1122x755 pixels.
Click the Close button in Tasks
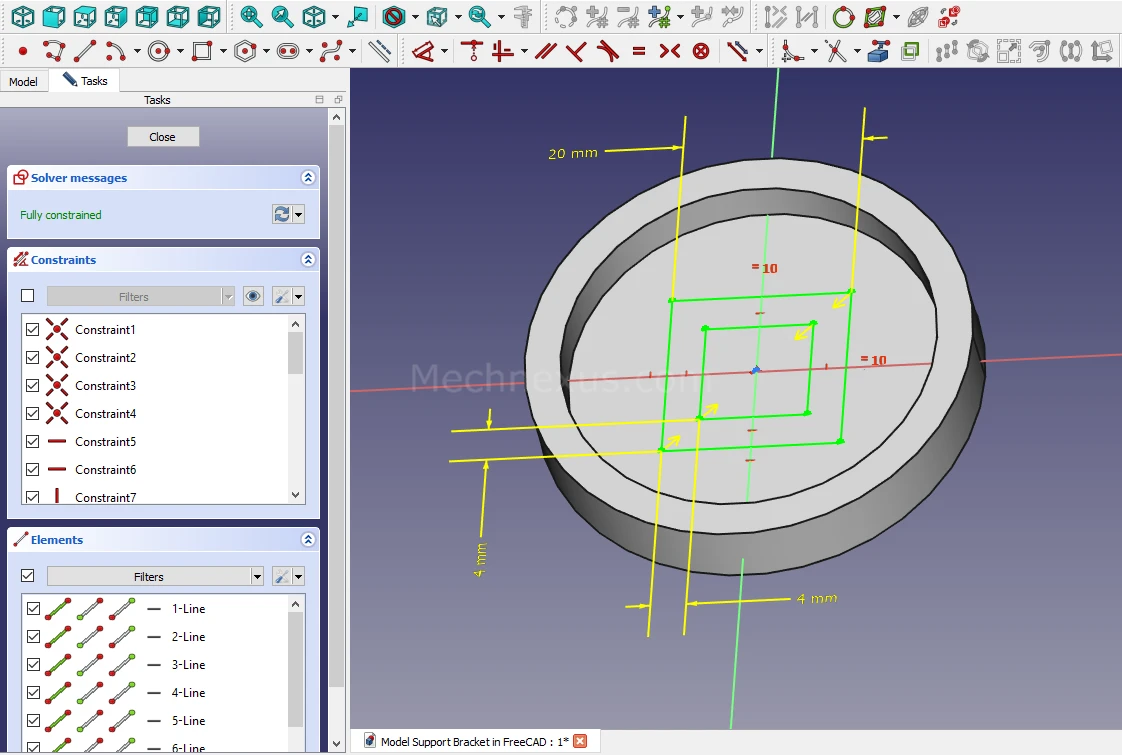163,137
